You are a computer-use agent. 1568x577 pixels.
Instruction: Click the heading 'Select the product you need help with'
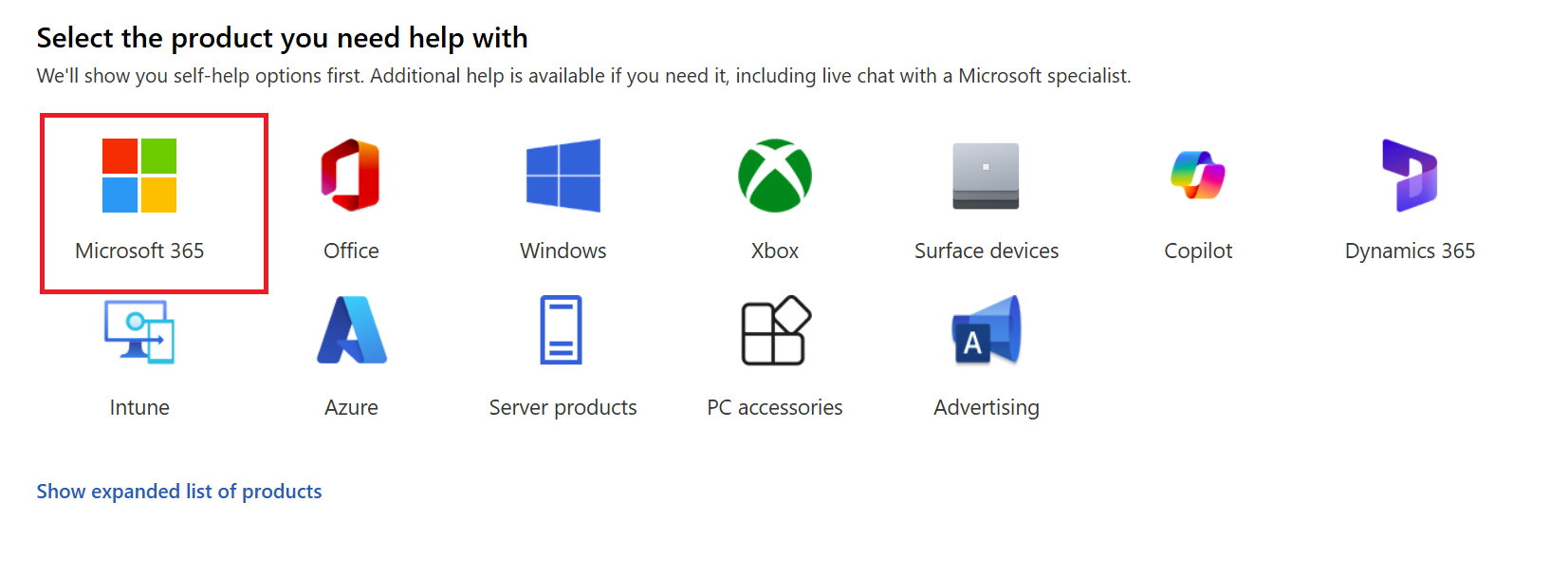282,38
